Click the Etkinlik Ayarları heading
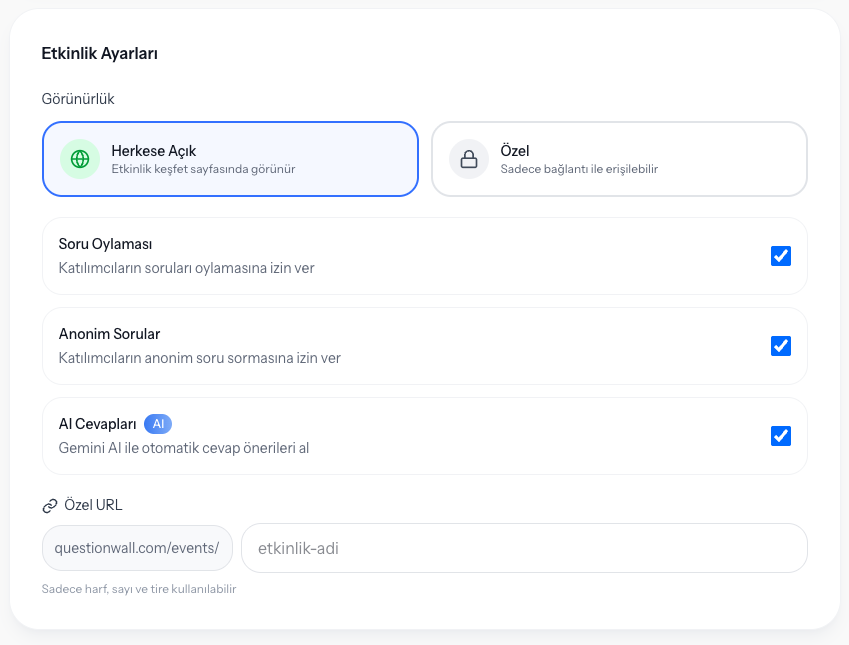 99,54
